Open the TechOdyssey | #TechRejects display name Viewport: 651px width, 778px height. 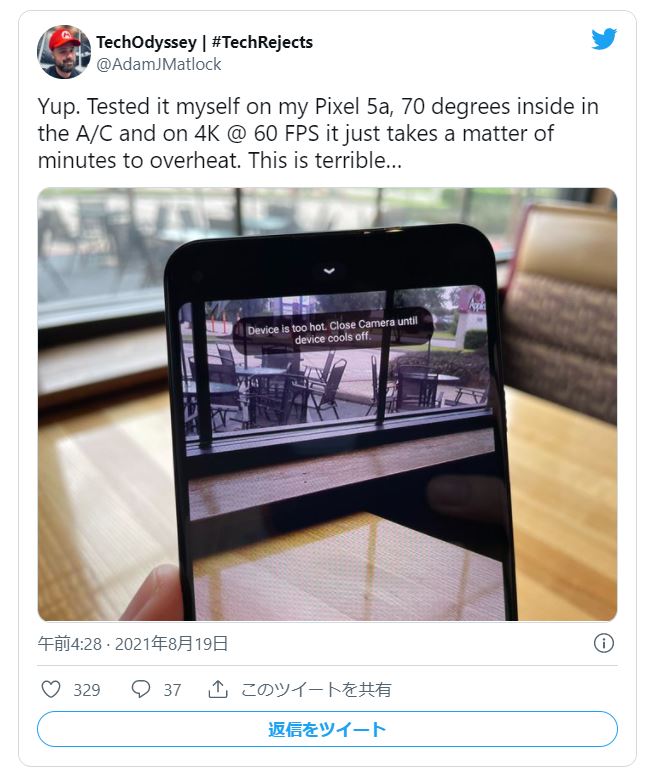(204, 42)
